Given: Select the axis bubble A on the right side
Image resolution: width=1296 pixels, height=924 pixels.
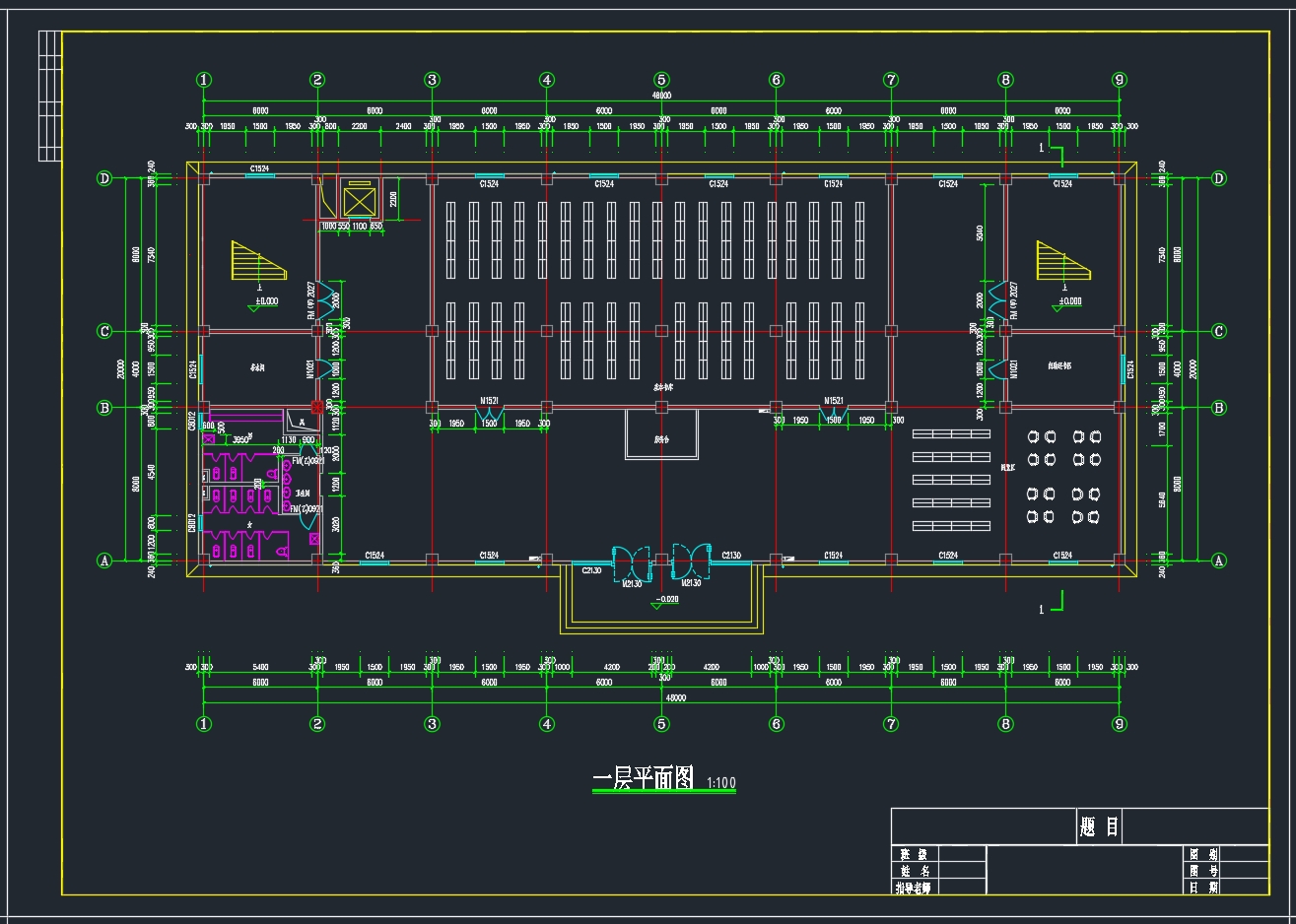Looking at the screenshot, I should point(1218,561).
